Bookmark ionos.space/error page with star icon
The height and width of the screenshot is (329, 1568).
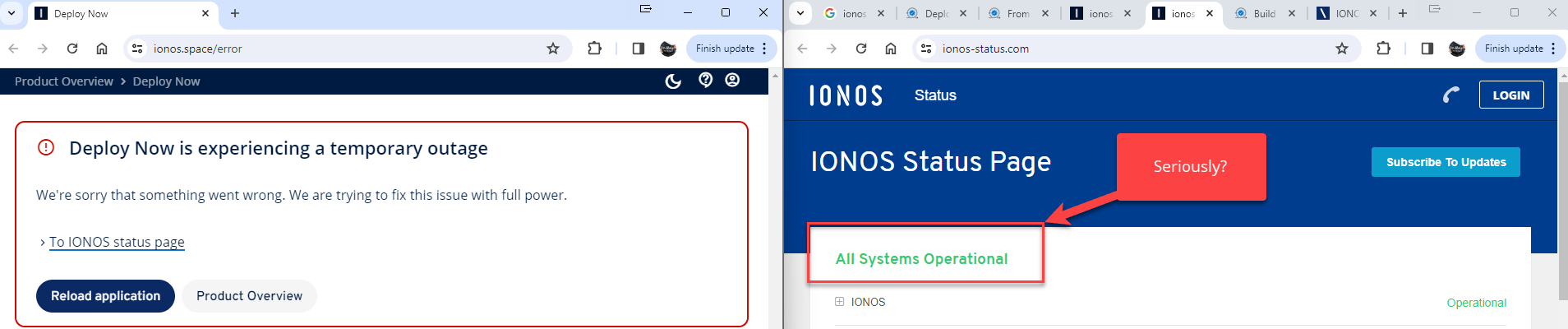553,49
